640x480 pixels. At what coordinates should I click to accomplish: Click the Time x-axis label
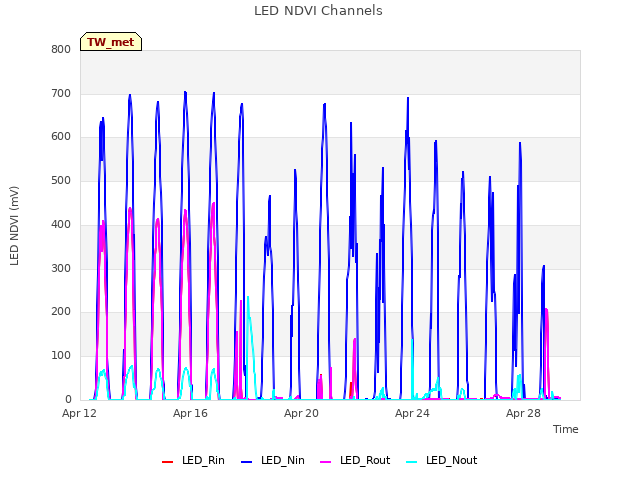(x=566, y=429)
